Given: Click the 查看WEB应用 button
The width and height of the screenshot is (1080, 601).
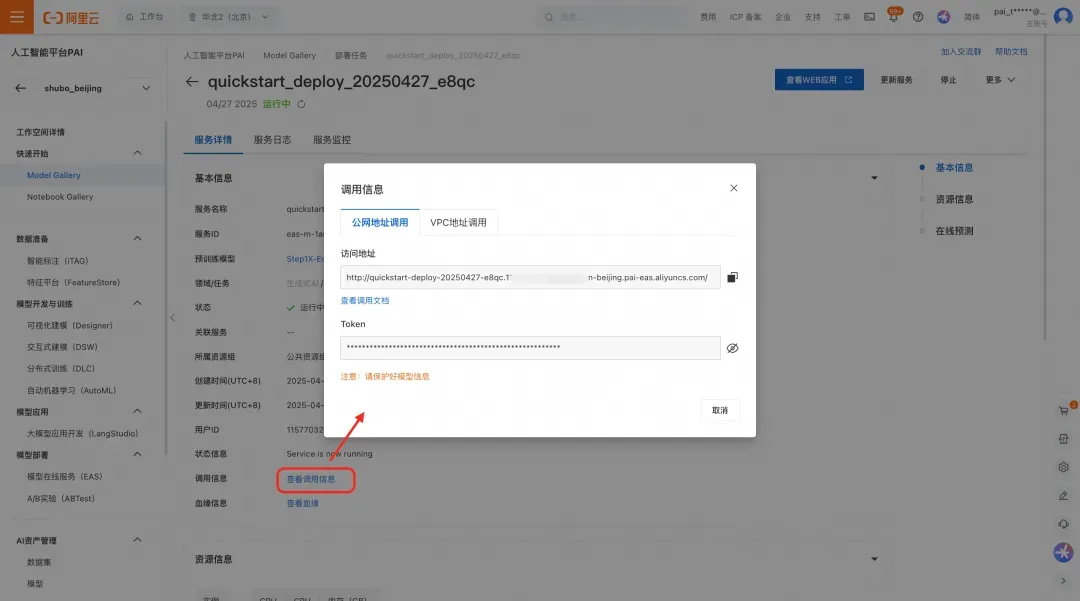Looking at the screenshot, I should click(819, 80).
